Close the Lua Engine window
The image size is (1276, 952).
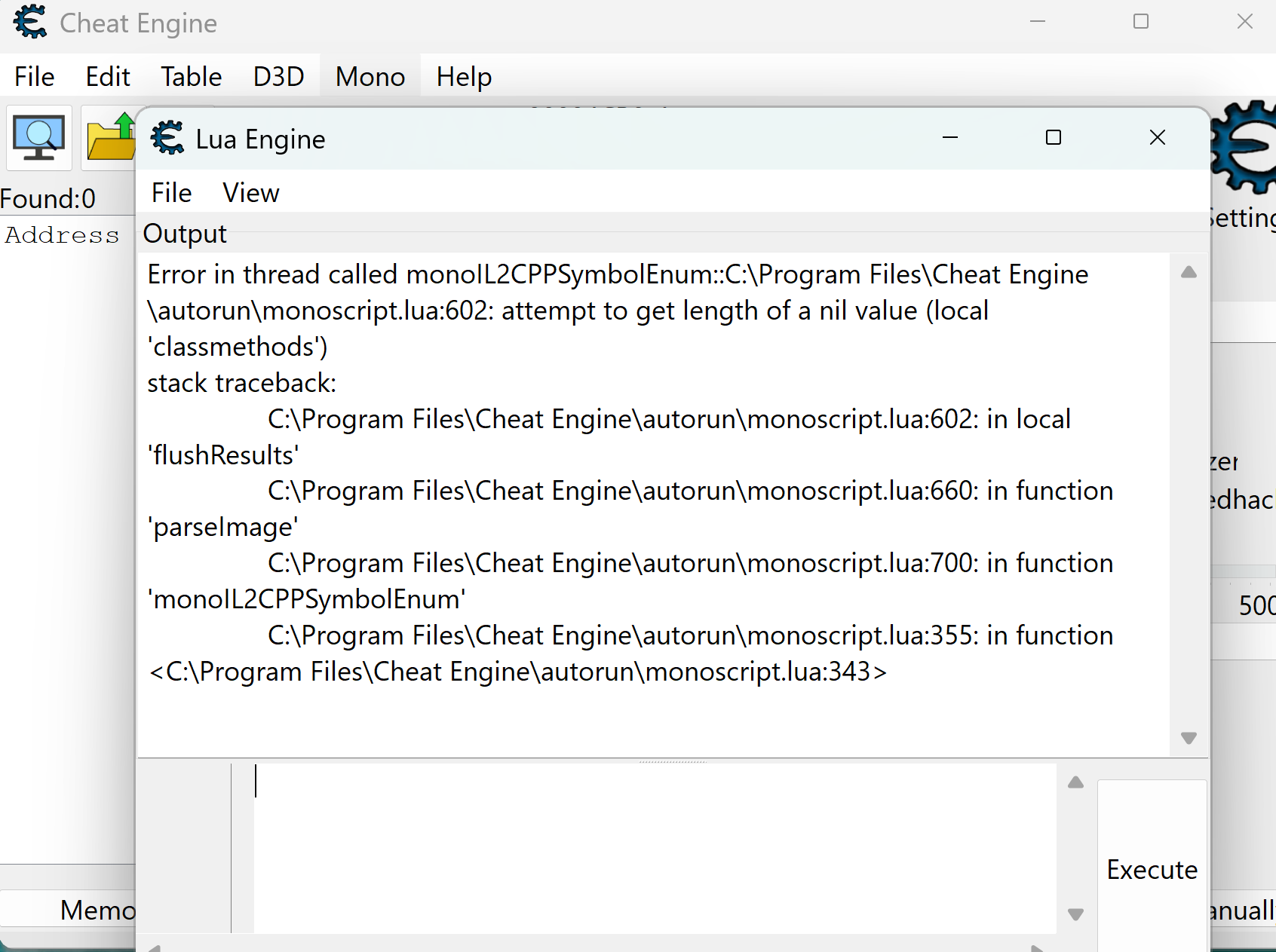(x=1158, y=138)
